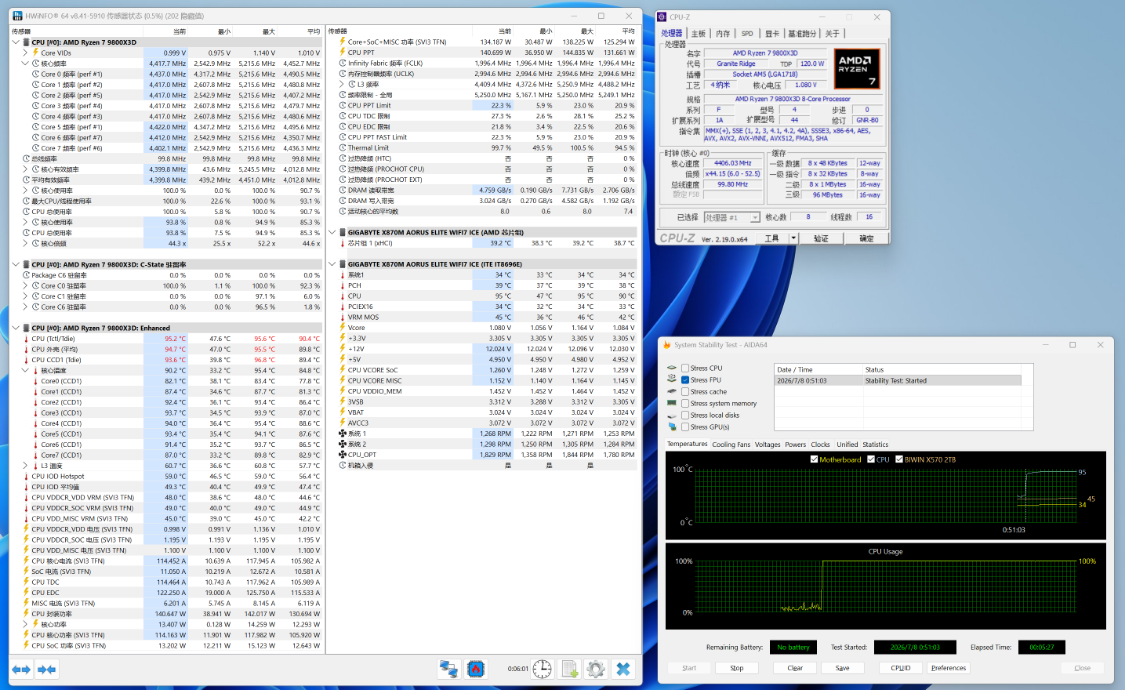1125x690 pixels.
Task: Click the AIDA64 Clear button
Action: 795,668
